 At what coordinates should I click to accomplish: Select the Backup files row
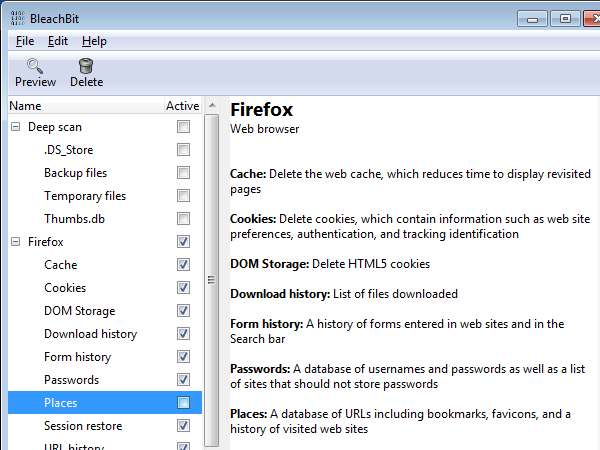(x=105, y=173)
